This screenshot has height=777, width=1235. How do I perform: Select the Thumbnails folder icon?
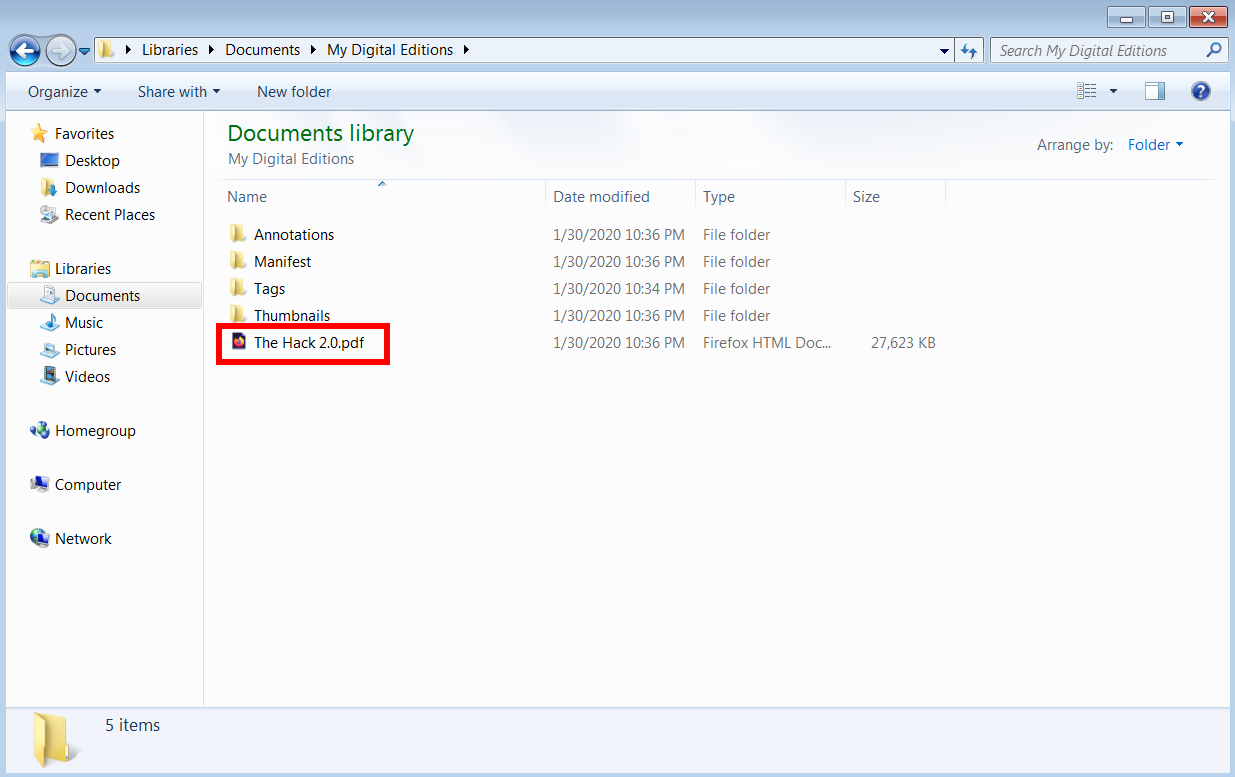[x=238, y=315]
